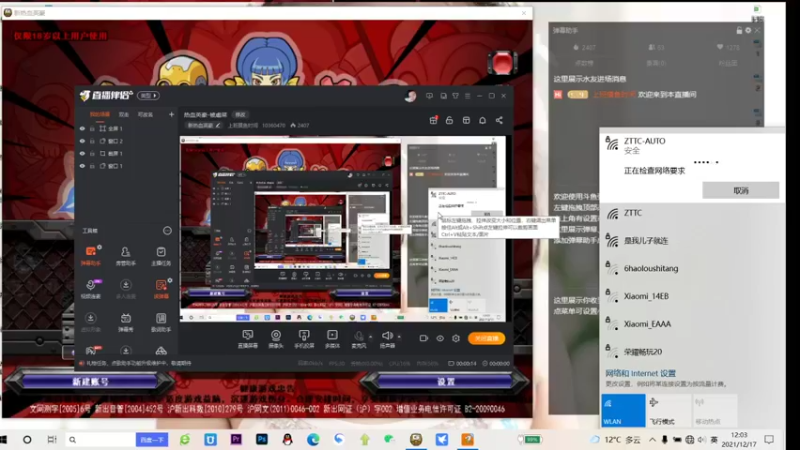Toggle the 飞行模式 airplane mode tile
This screenshot has width=800, height=450.
(668, 411)
